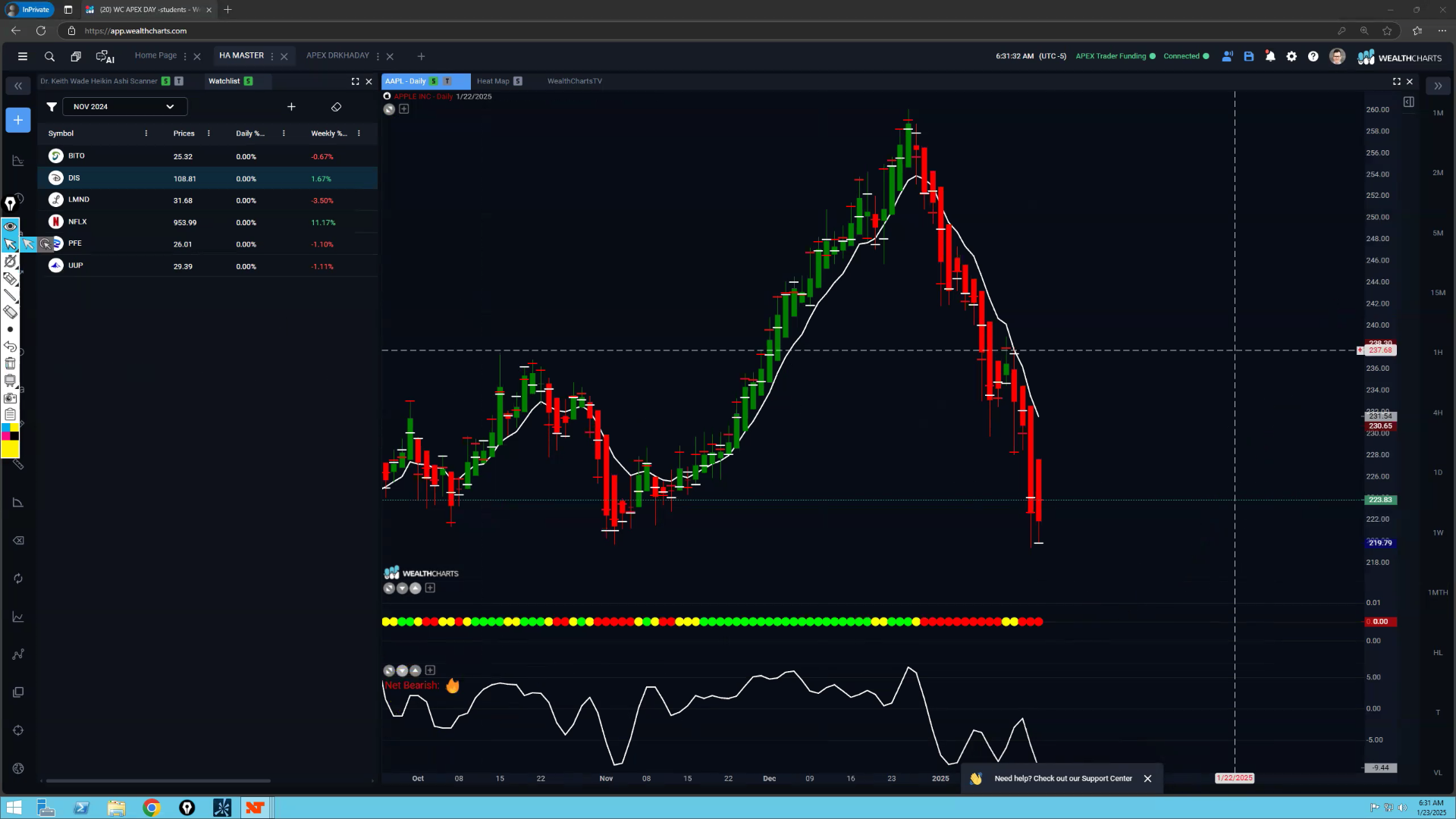Collapse the left sidebar double chevron
The height and width of the screenshot is (819, 1456).
pos(18,86)
